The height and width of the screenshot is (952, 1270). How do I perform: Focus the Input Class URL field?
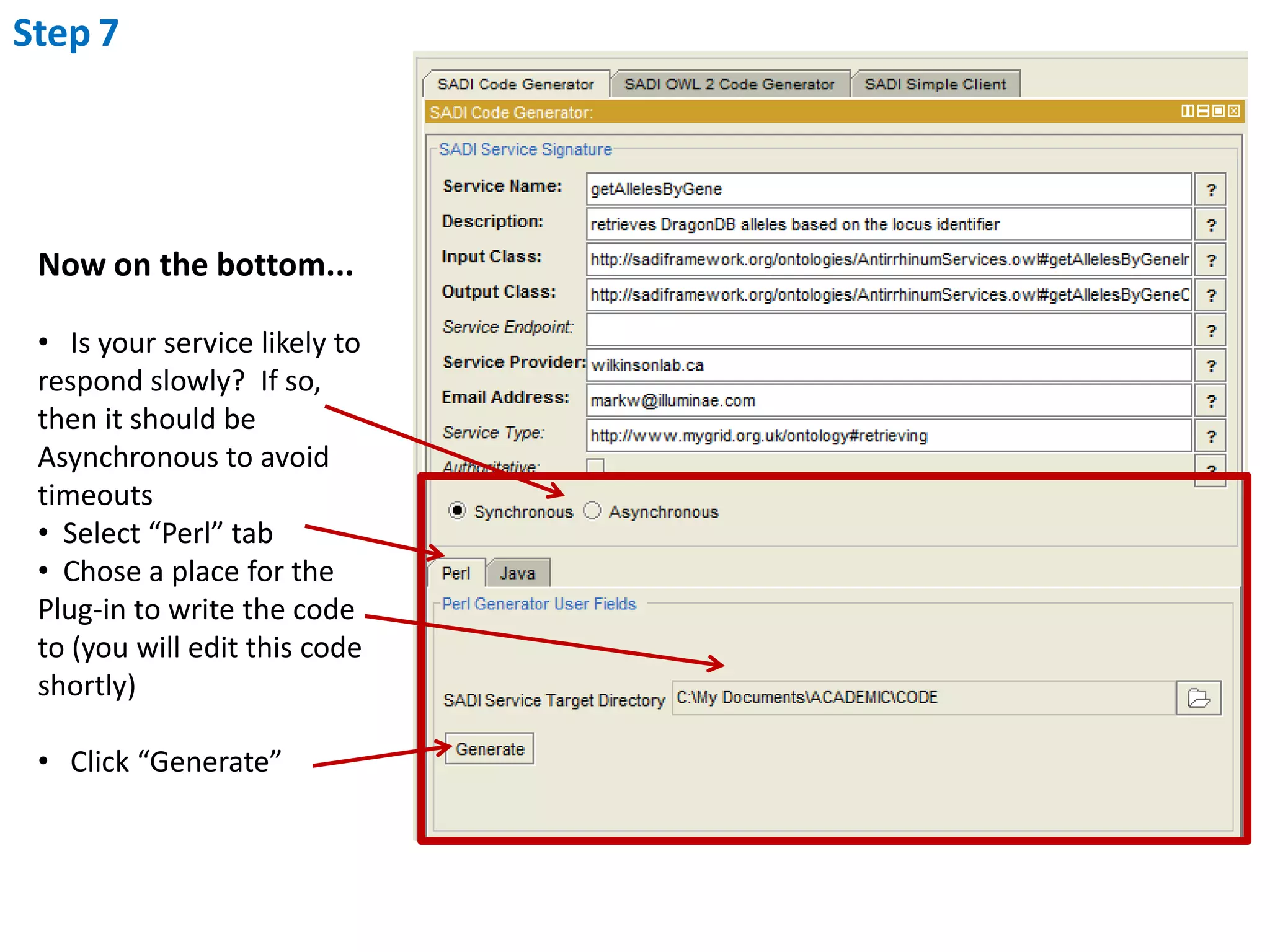(x=889, y=260)
